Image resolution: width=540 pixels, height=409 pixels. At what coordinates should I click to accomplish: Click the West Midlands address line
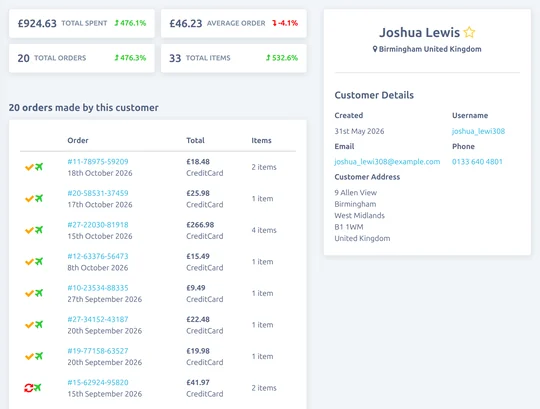click(x=359, y=216)
